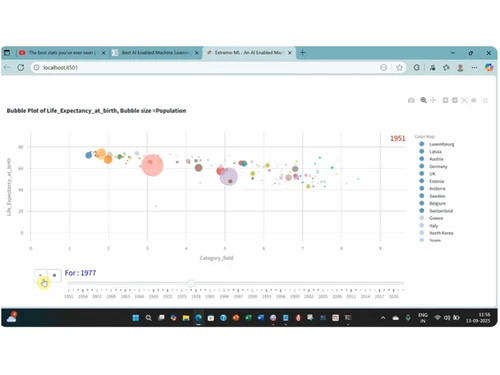The height and width of the screenshot is (375, 500).
Task: Toggle Germany trace in legend
Action: [x=433, y=166]
